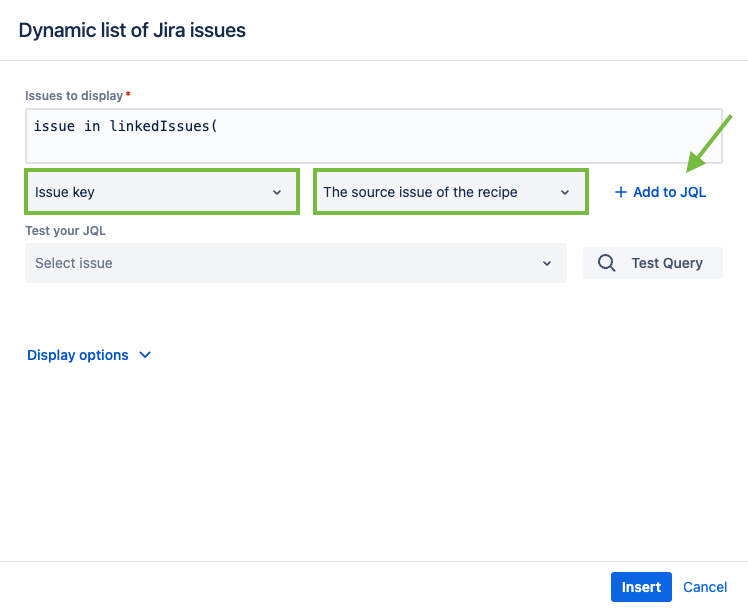Click the 'Issues to display' field label

[73, 96]
